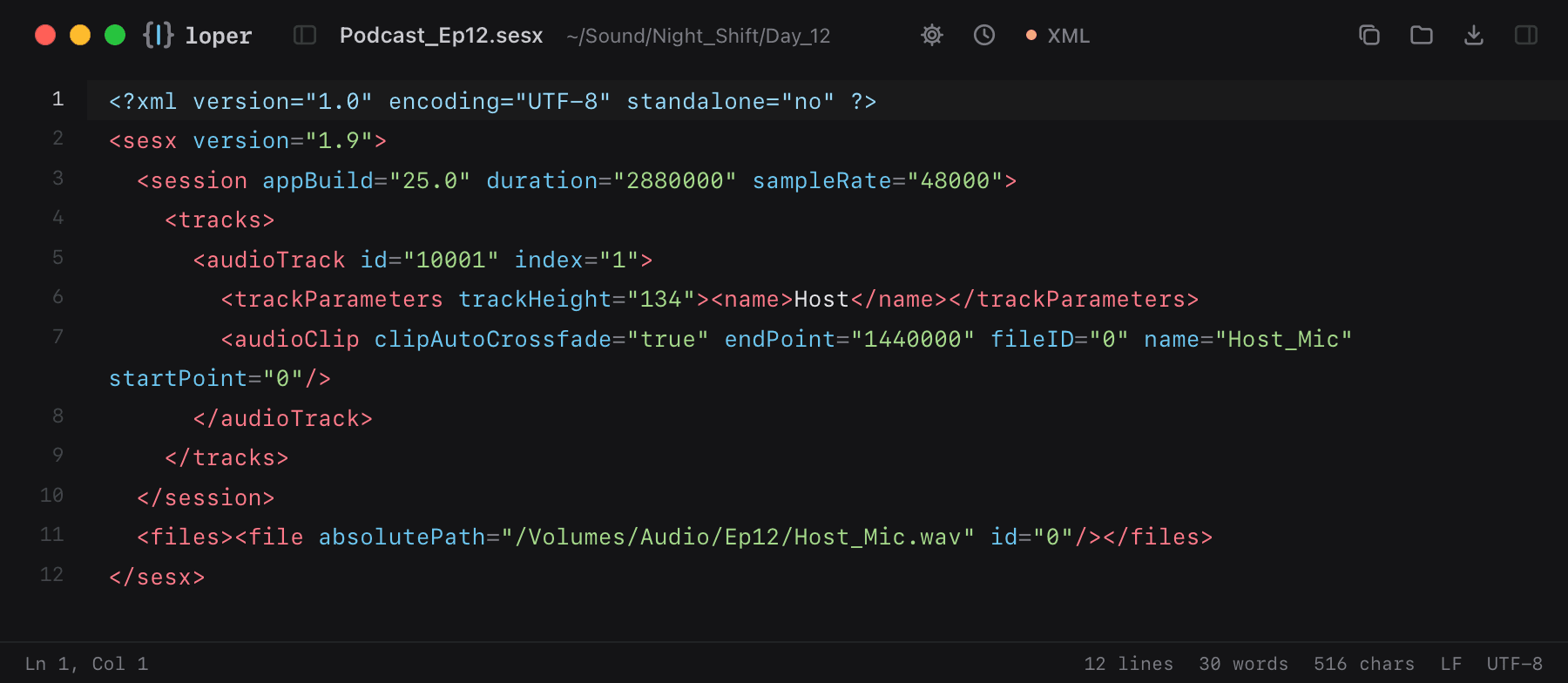Click the 12 lines status entry
This screenshot has width=1568, height=683.
point(1129,664)
